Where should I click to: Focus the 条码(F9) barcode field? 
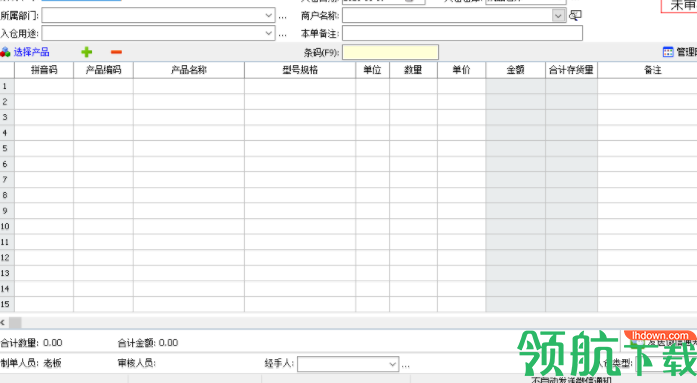pyautogui.click(x=390, y=52)
